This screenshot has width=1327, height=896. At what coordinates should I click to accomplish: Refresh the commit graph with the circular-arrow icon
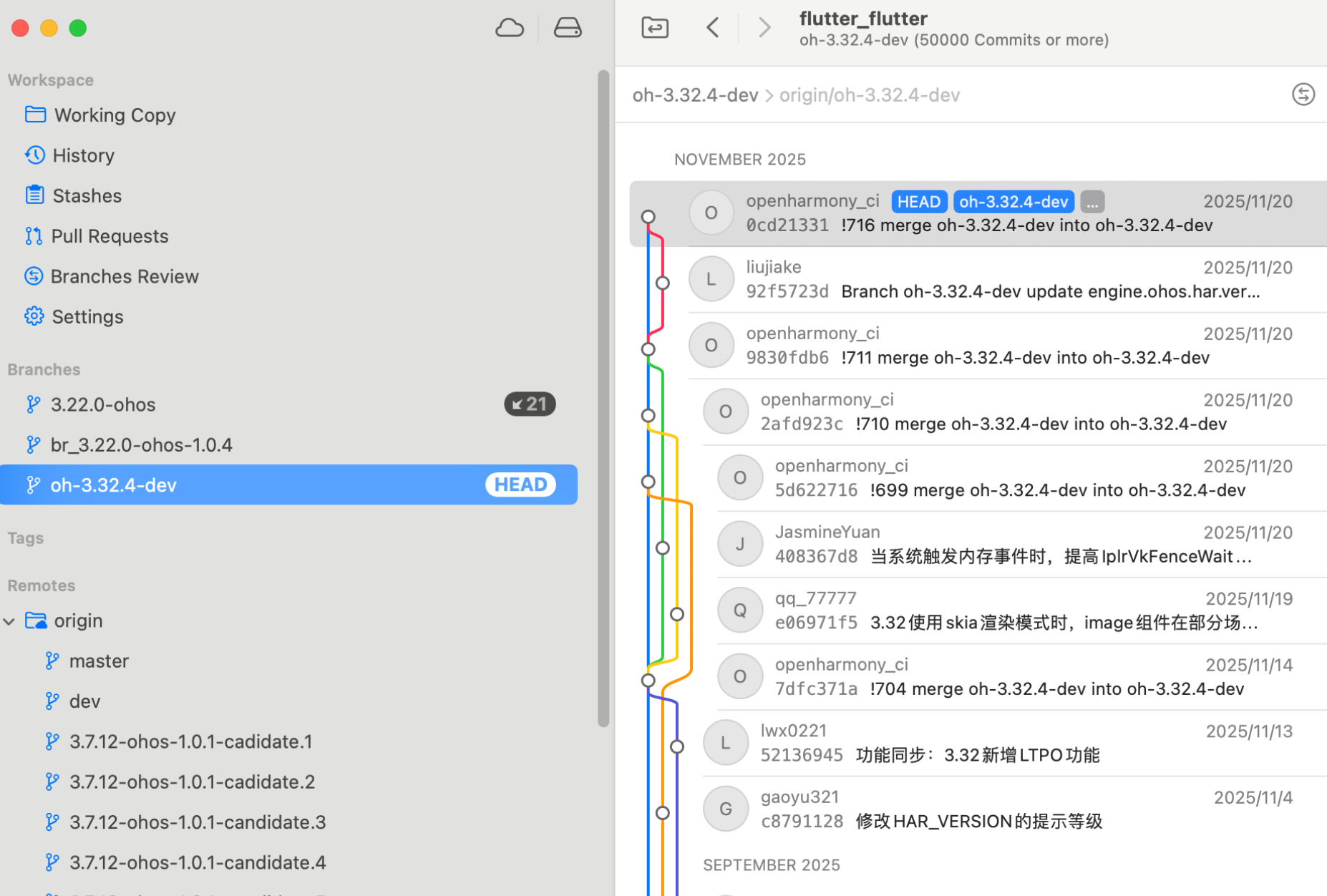[1303, 94]
